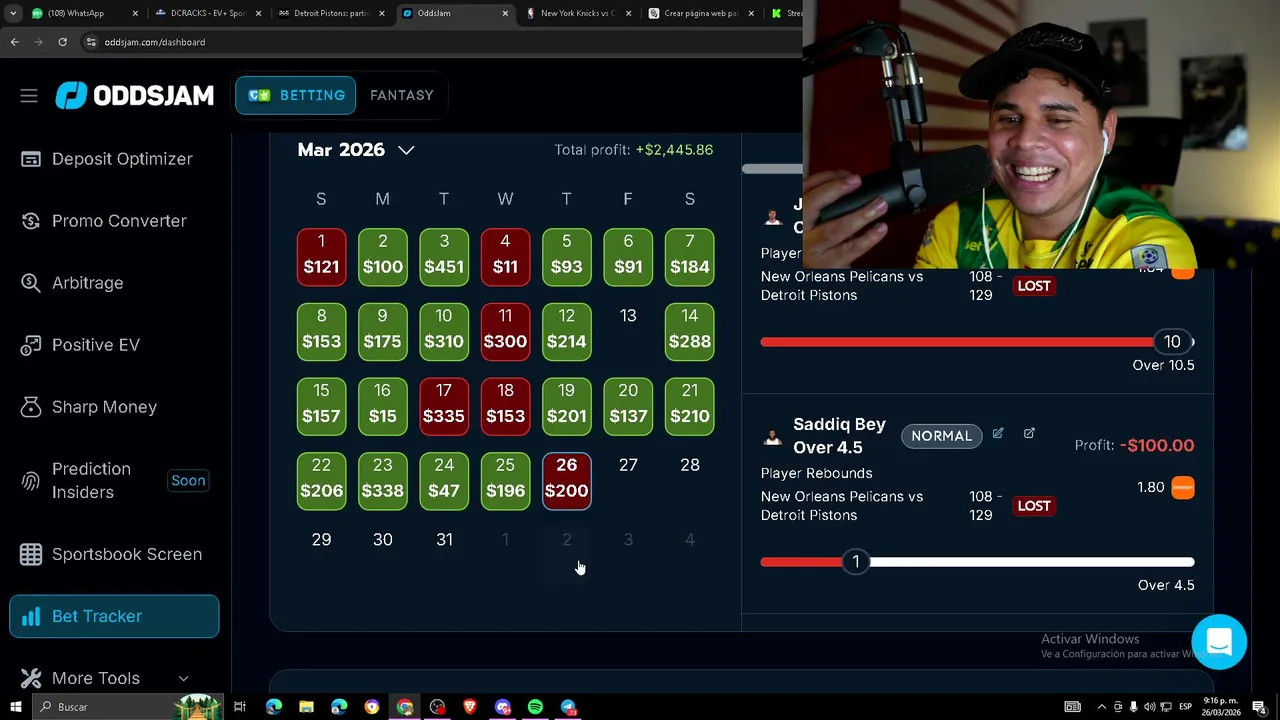Click the Deposit Optimizer icon
The width and height of the screenshot is (1280, 720).
(31, 159)
